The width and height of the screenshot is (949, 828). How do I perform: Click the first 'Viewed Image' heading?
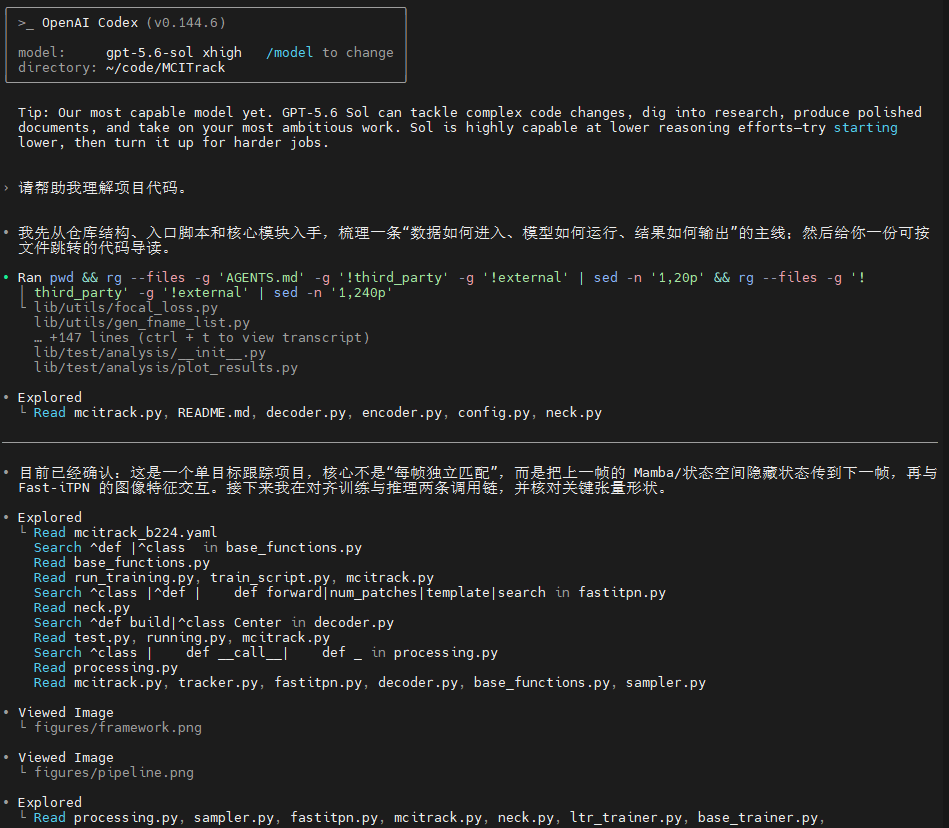(66, 713)
